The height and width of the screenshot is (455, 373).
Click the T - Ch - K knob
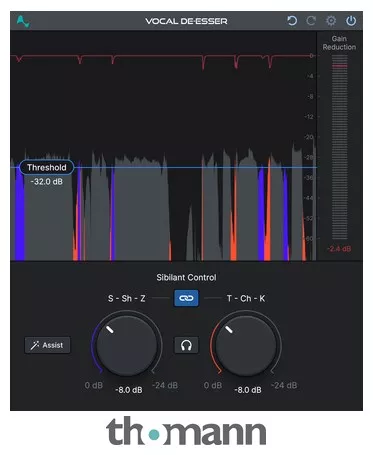click(x=246, y=345)
